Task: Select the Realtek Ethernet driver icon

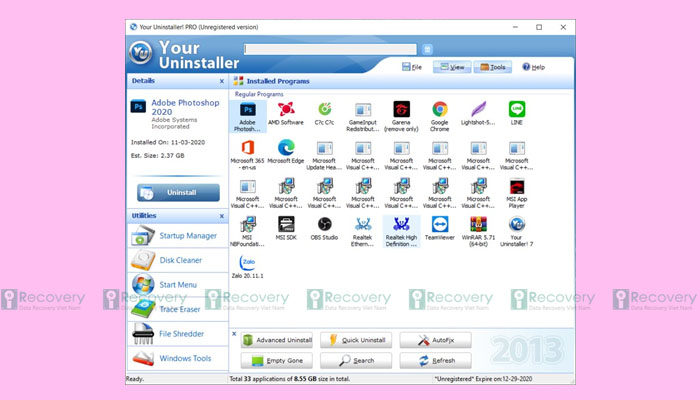Action: pyautogui.click(x=362, y=232)
